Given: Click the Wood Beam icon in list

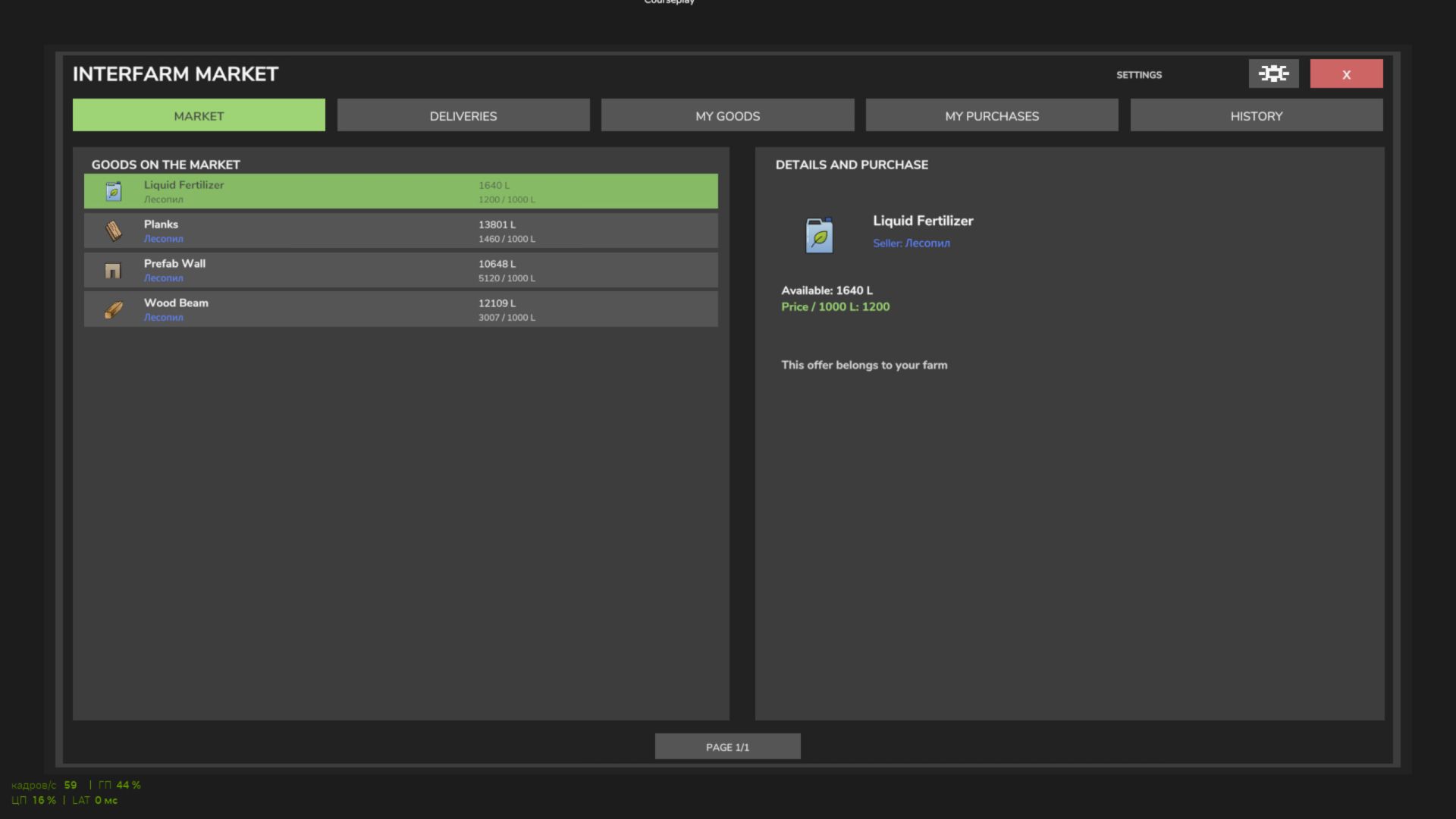Looking at the screenshot, I should coord(114,309).
